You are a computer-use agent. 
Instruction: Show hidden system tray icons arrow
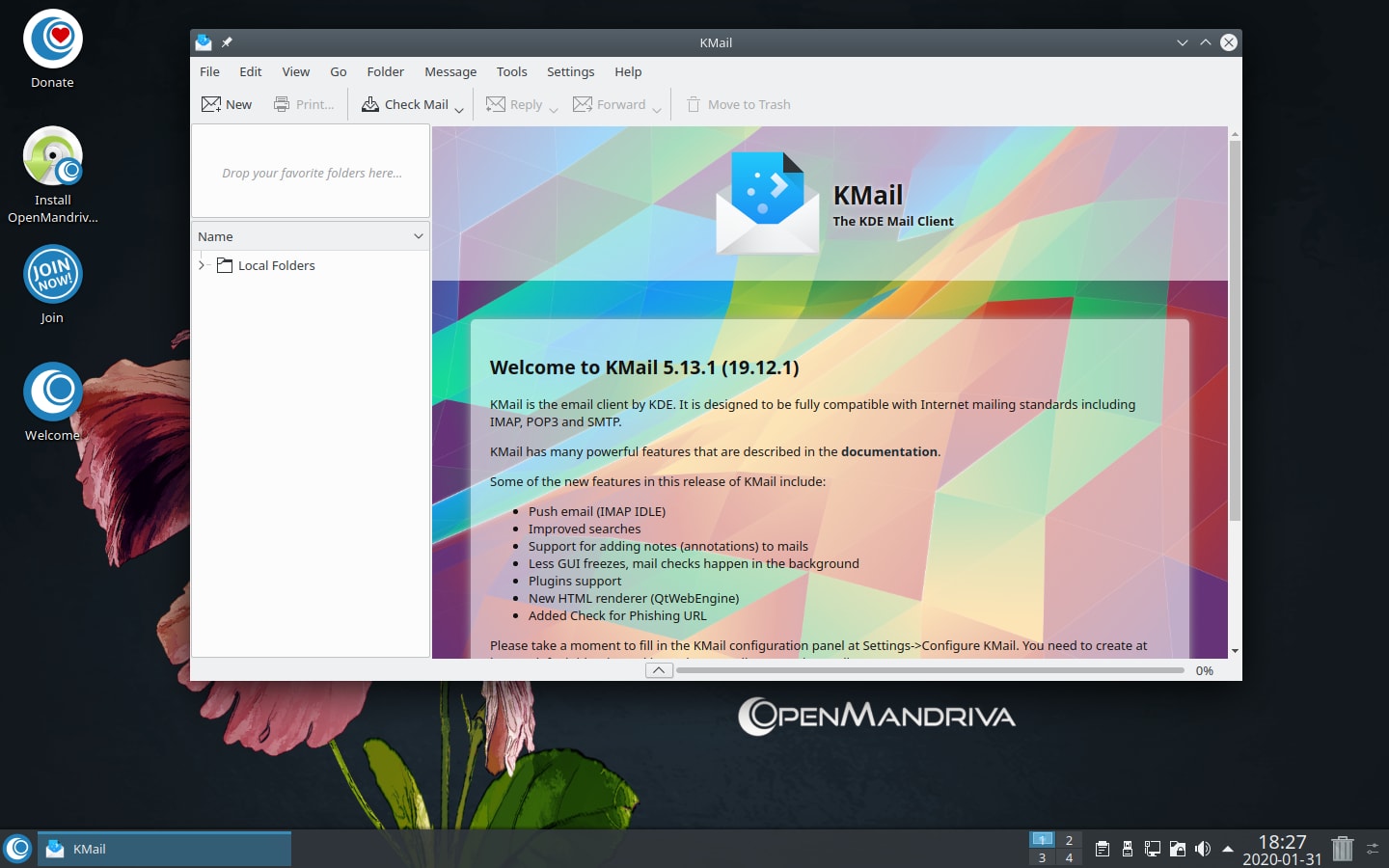(x=1228, y=849)
